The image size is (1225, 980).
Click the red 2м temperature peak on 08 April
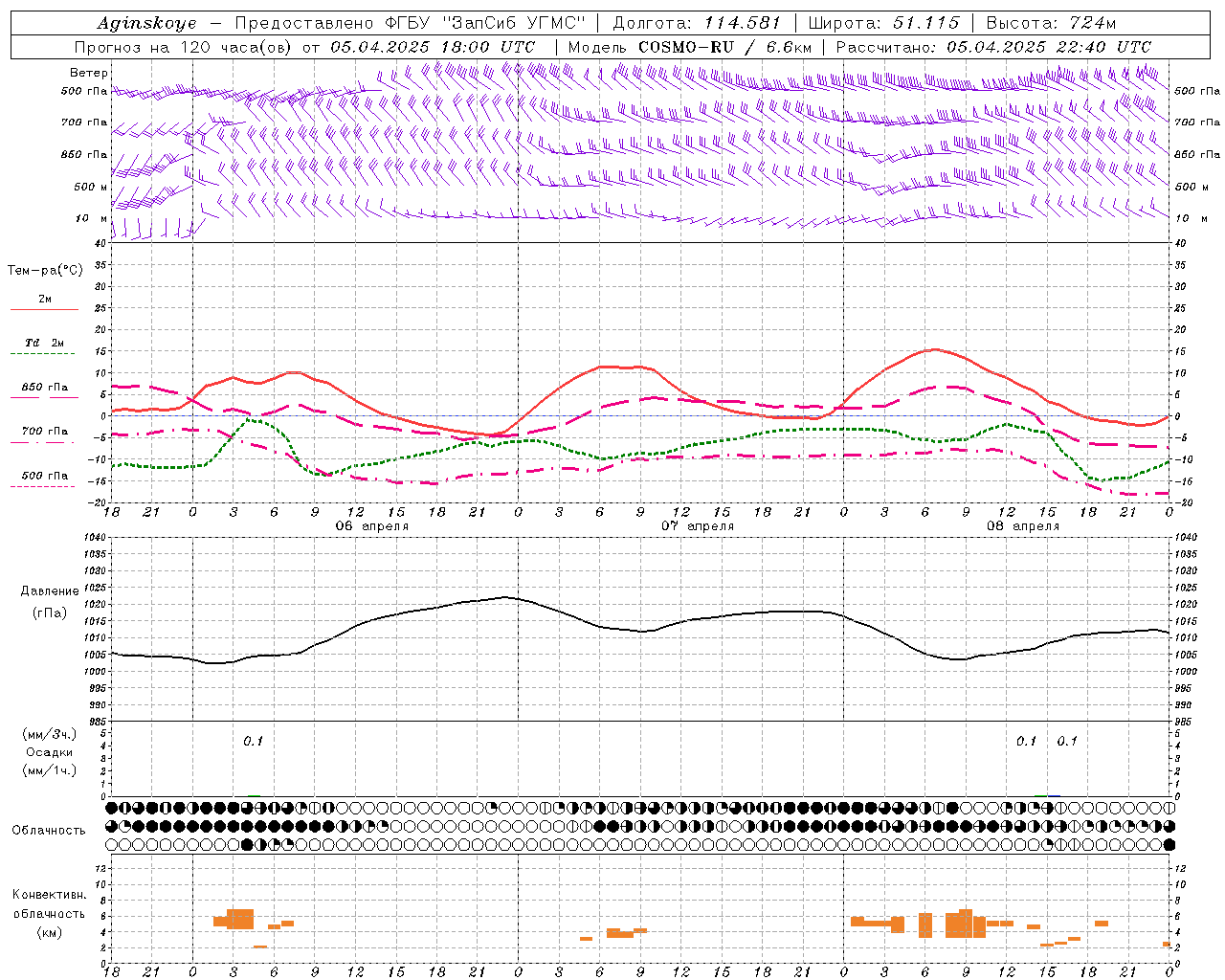pyautogui.click(x=933, y=349)
